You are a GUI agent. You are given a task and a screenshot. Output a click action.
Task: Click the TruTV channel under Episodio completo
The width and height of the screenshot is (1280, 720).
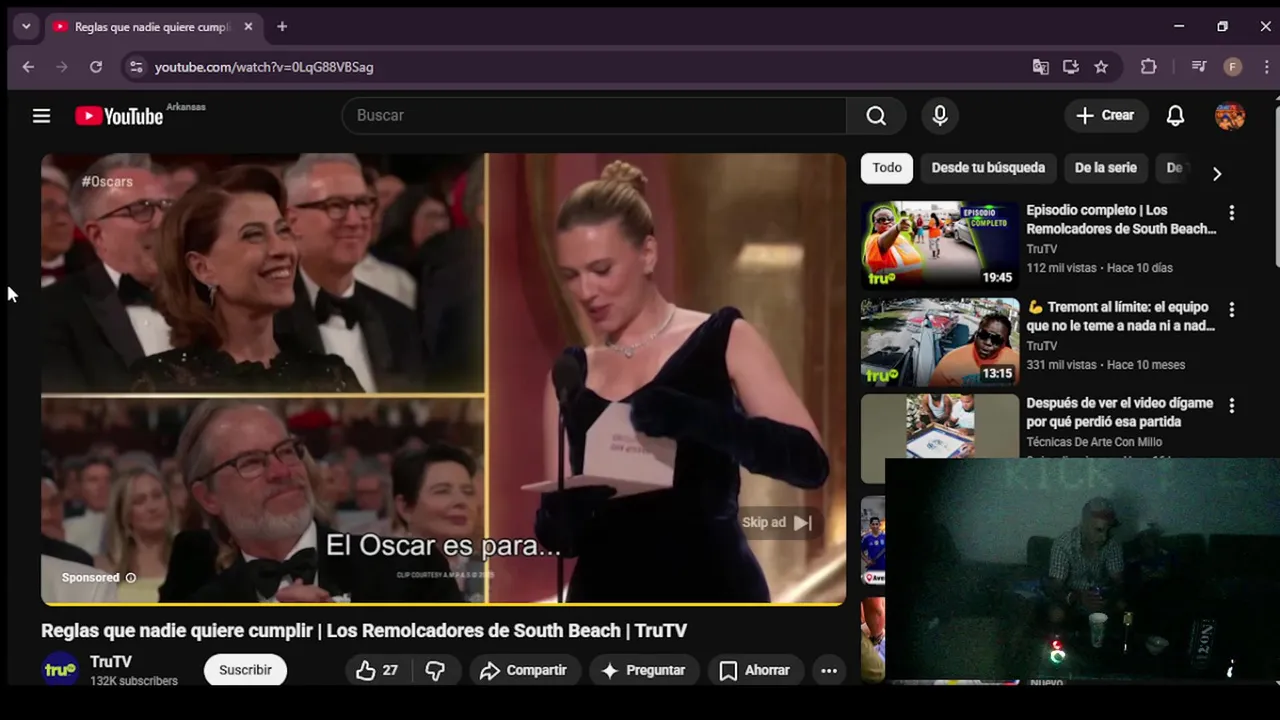[1041, 249]
